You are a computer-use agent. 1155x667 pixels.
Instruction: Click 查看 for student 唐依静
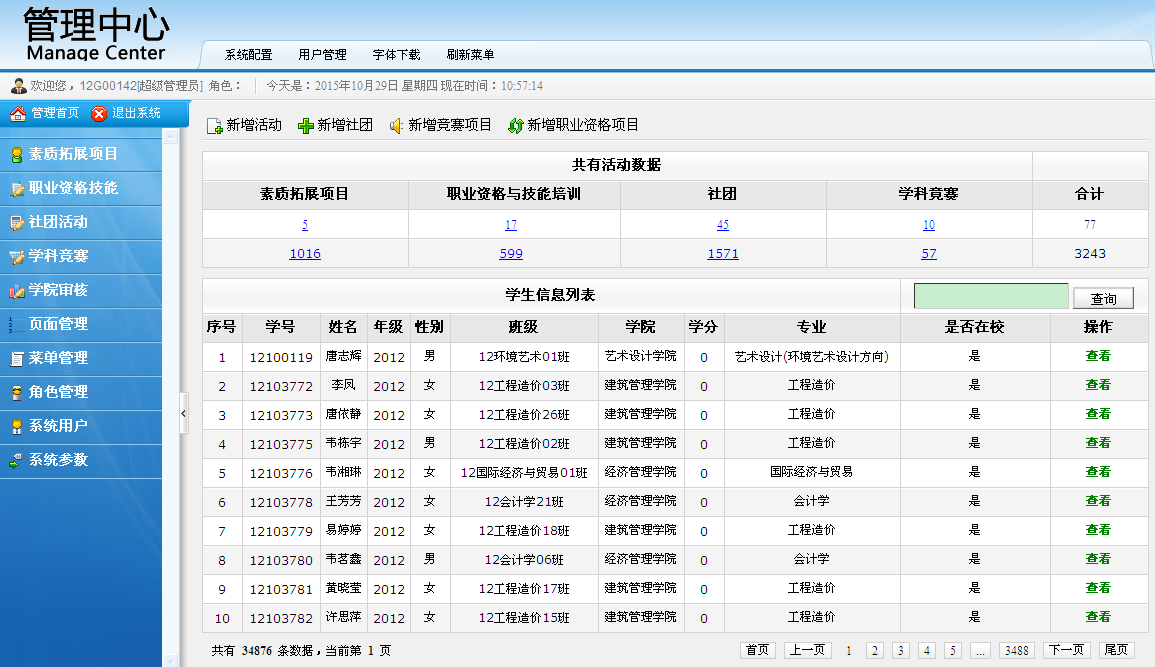tap(1098, 414)
